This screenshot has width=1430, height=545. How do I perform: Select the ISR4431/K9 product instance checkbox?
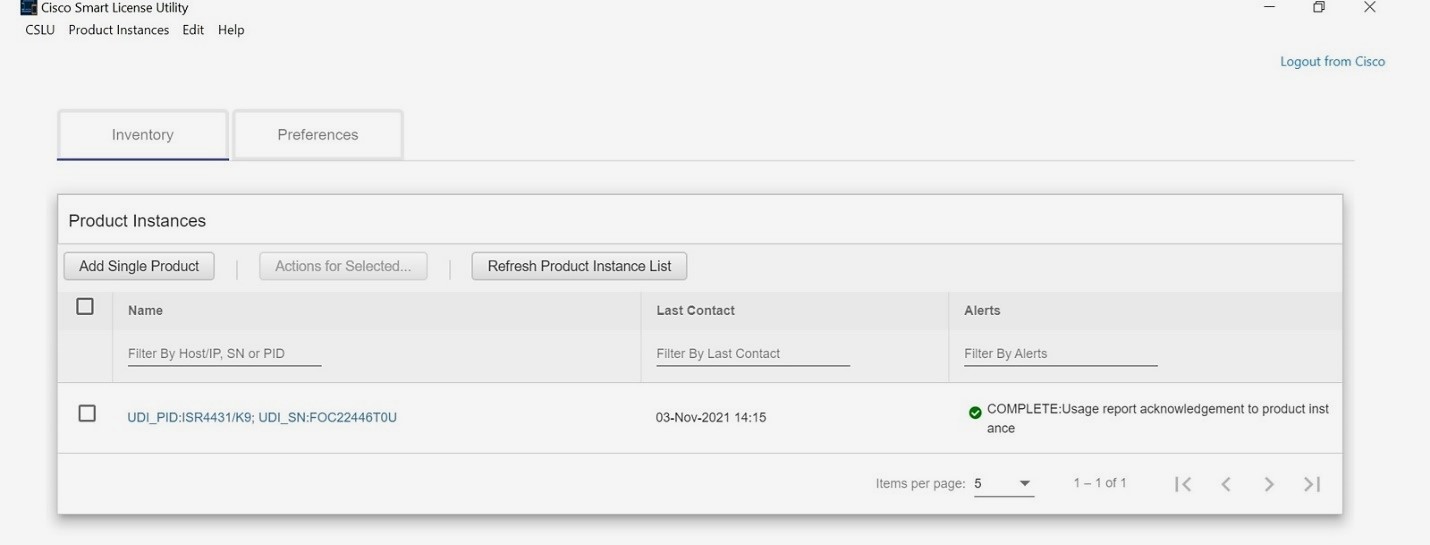pyautogui.click(x=87, y=414)
